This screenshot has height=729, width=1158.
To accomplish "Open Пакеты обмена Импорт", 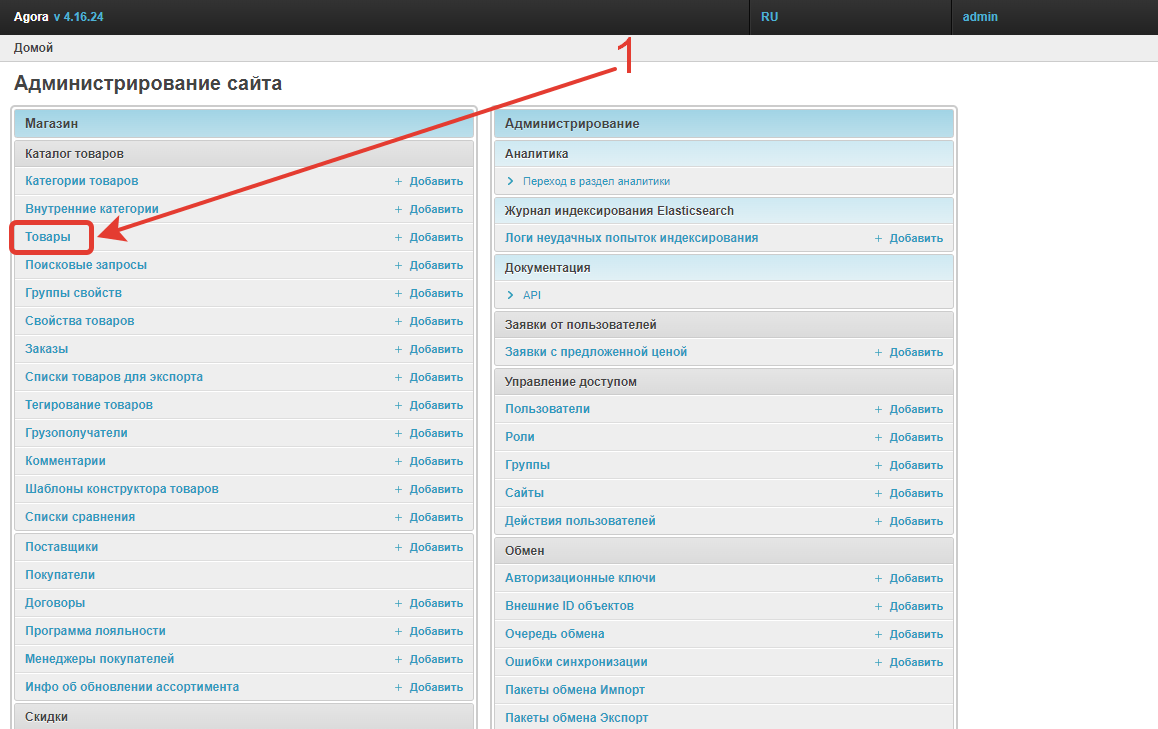I will point(575,690).
